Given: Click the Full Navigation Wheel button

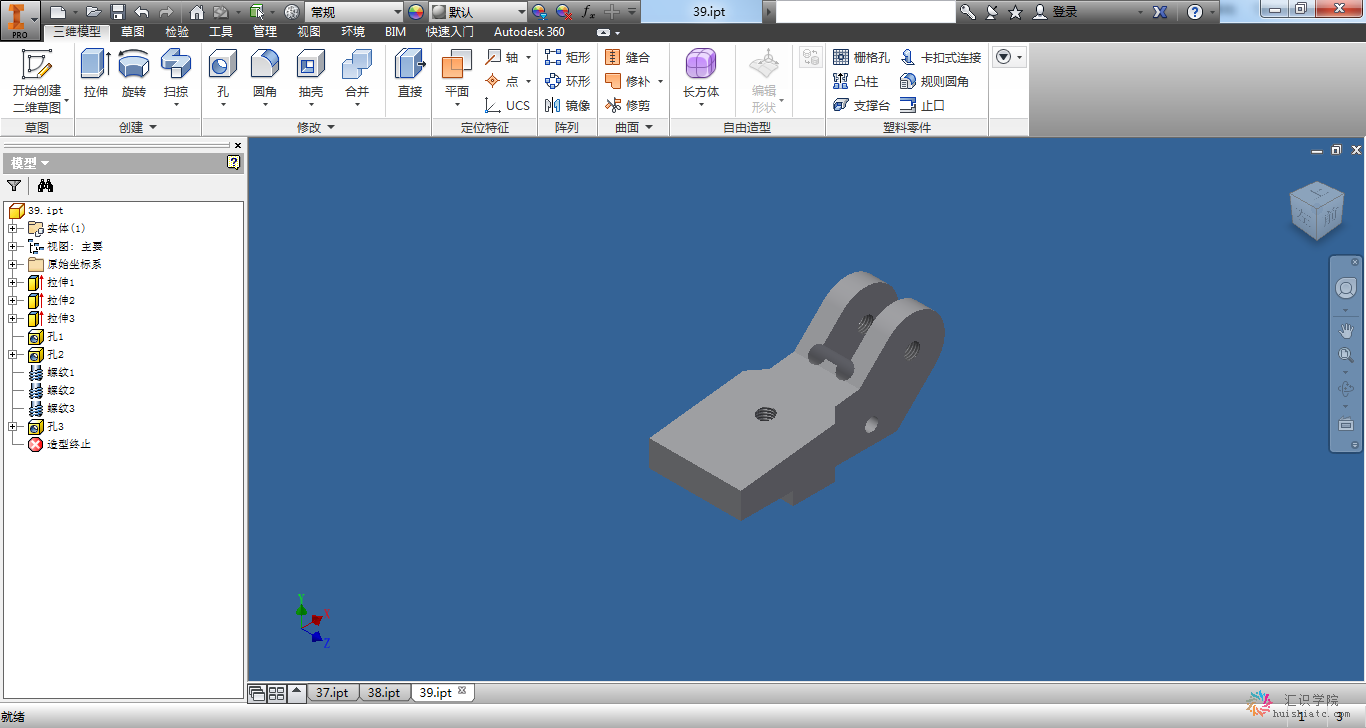Looking at the screenshot, I should coord(1346,288).
